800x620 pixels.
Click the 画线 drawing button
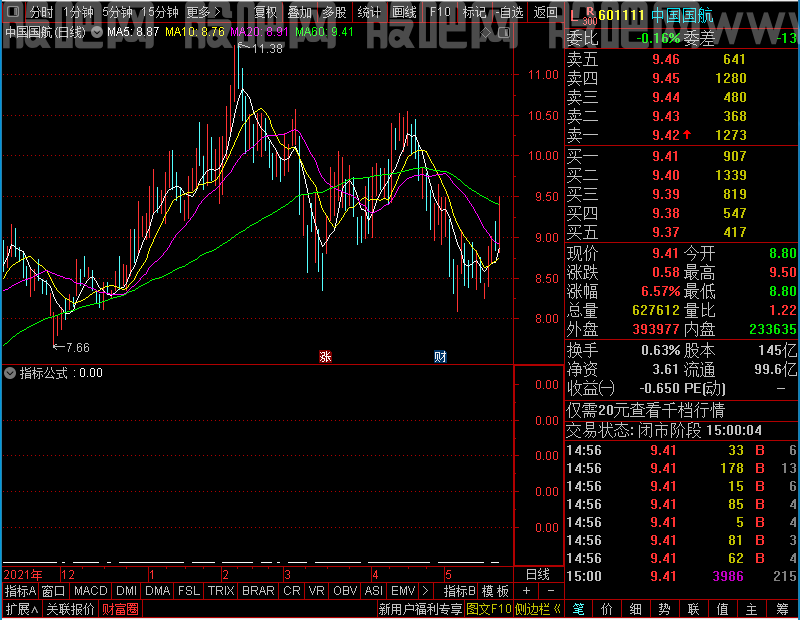tap(404, 12)
